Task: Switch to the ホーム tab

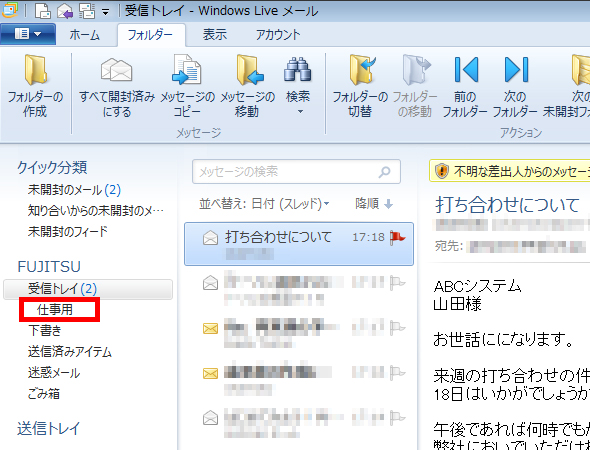Action: coord(85,35)
